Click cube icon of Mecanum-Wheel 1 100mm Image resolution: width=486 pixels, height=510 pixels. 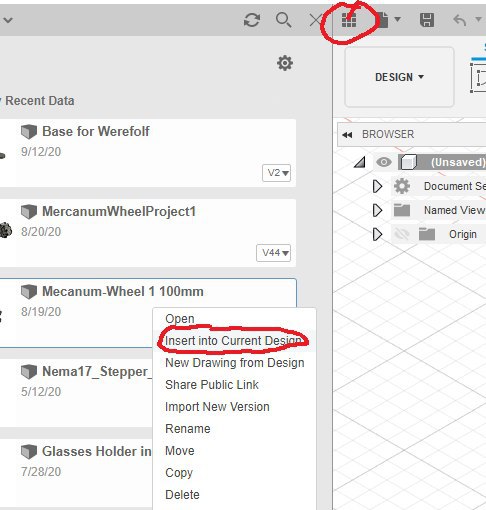tap(29, 292)
